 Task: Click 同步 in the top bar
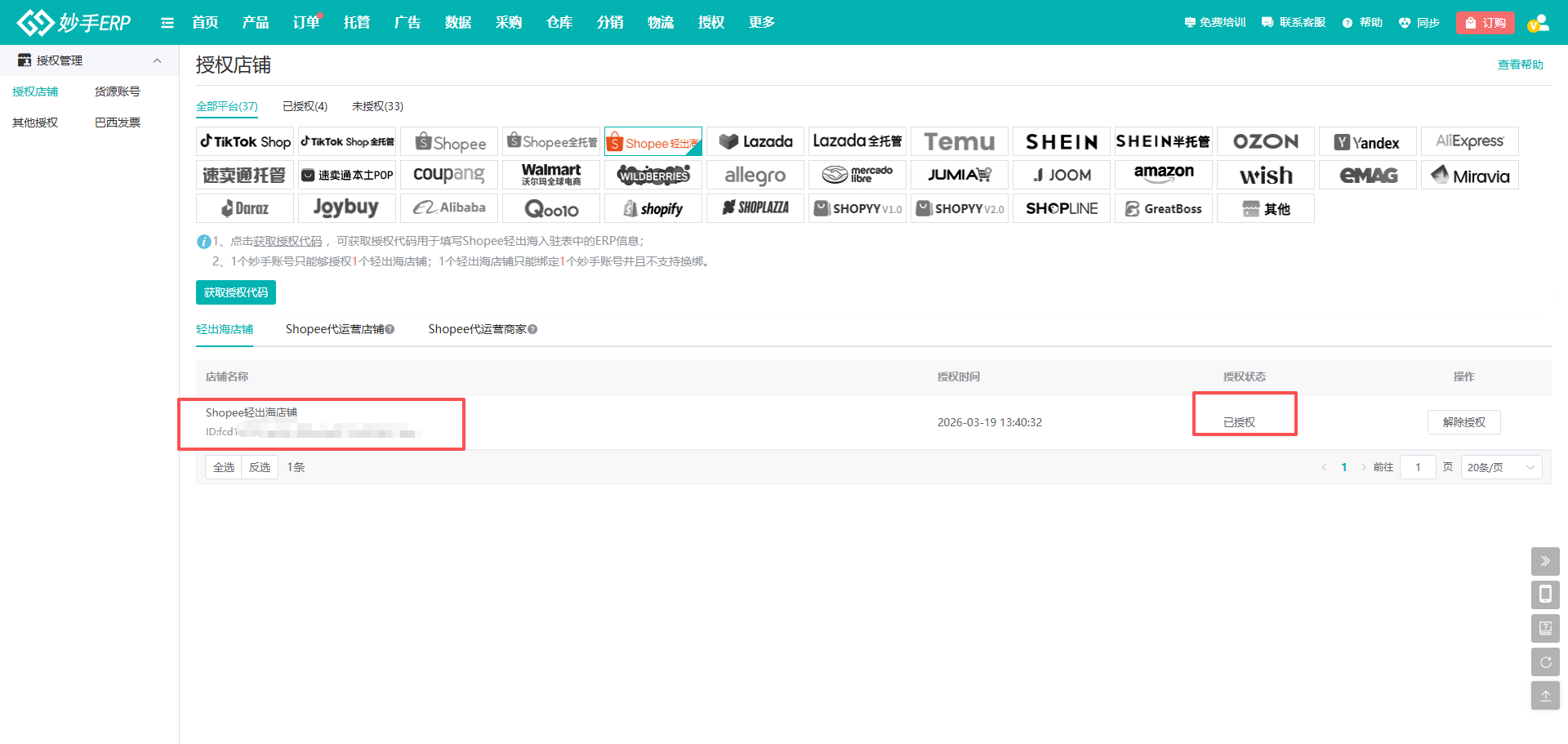click(x=1419, y=23)
